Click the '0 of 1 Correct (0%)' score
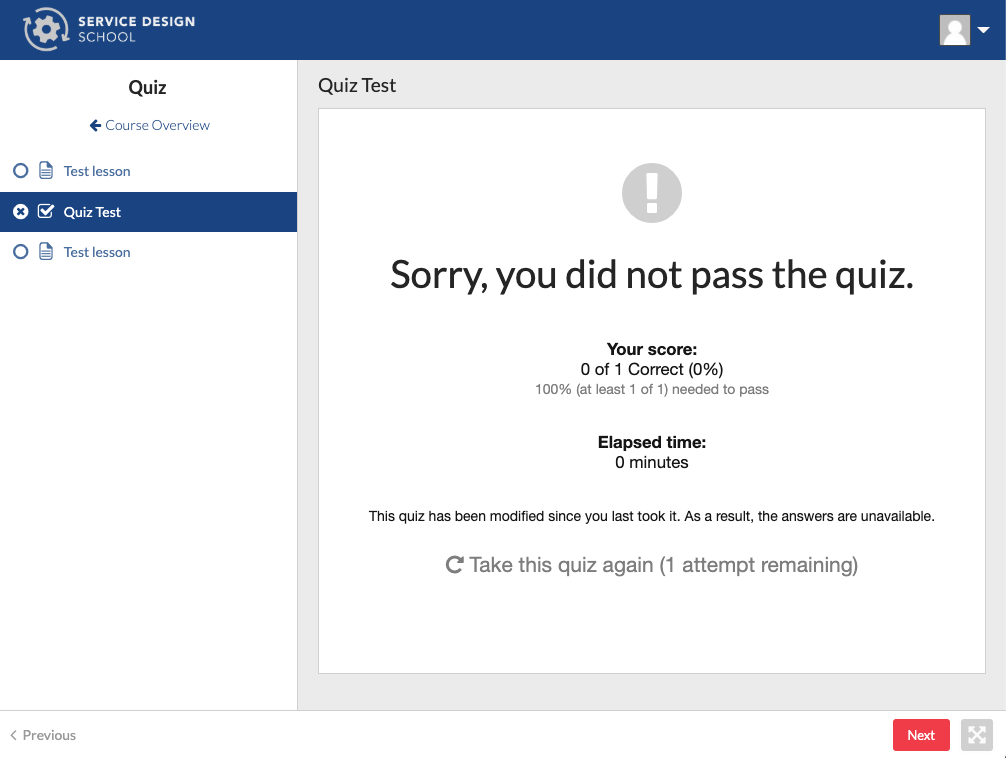The height and width of the screenshot is (758, 1006). pos(652,369)
